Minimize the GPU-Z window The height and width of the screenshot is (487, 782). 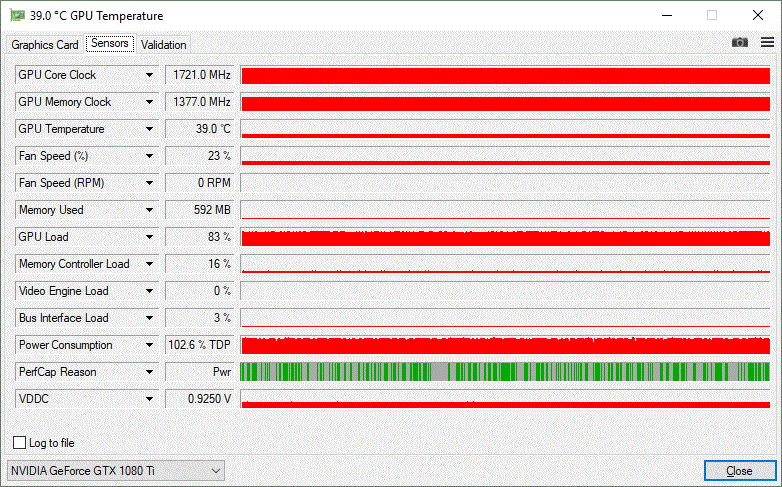[x=665, y=16]
